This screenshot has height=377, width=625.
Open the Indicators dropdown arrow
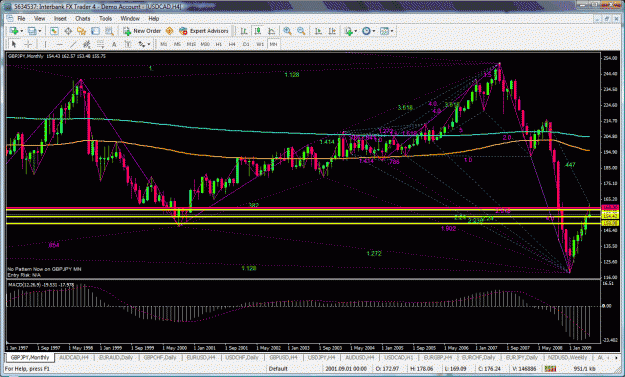pos(356,31)
